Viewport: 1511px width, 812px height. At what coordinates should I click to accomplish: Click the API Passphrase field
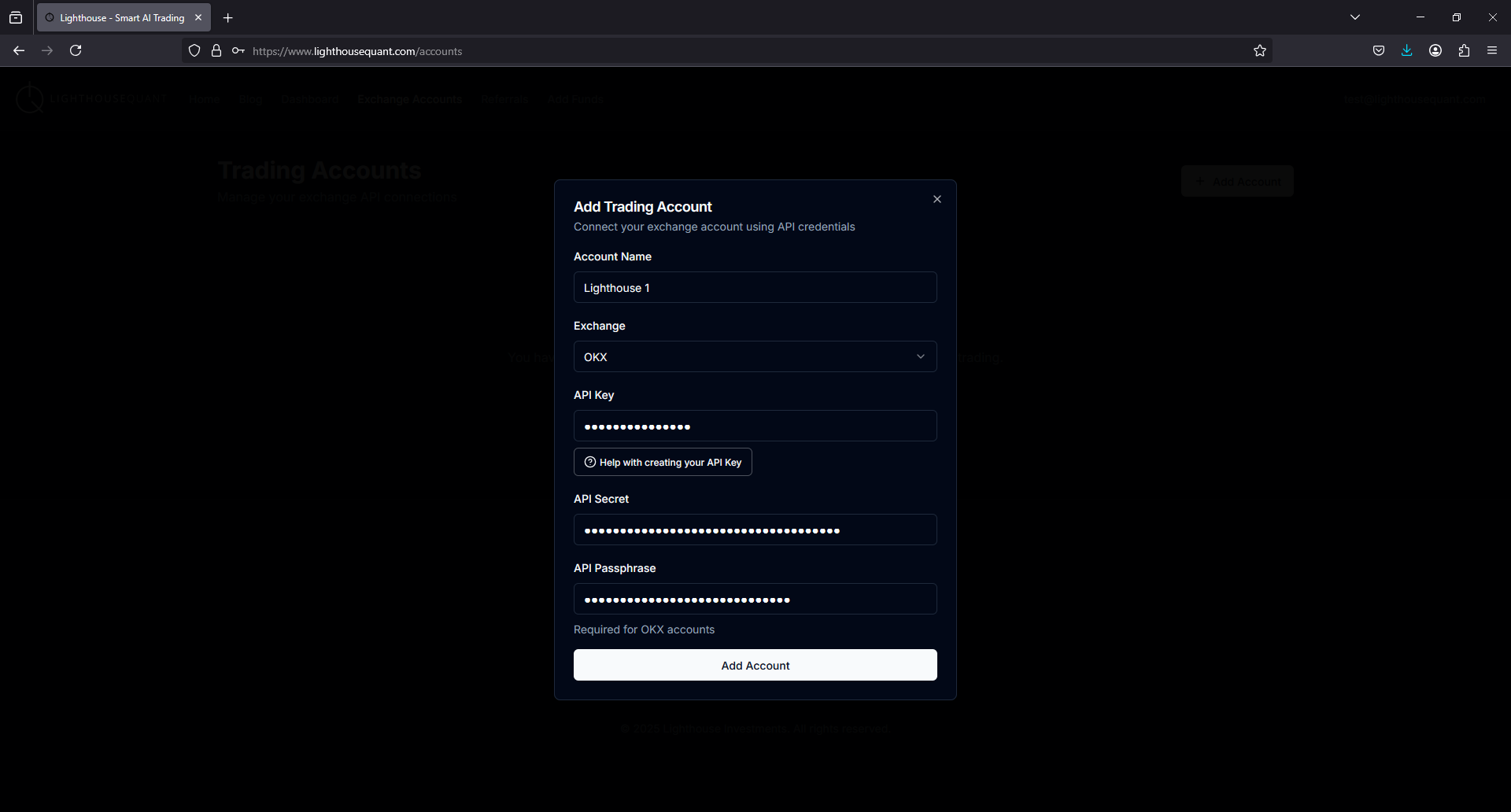click(755, 599)
